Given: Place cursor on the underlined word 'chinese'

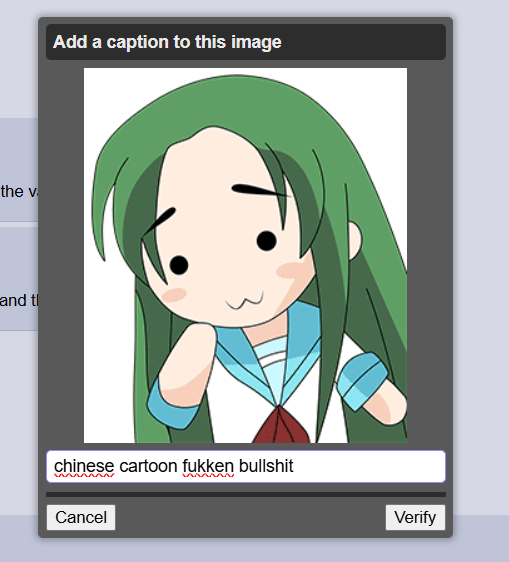Looking at the screenshot, I should [84, 466].
